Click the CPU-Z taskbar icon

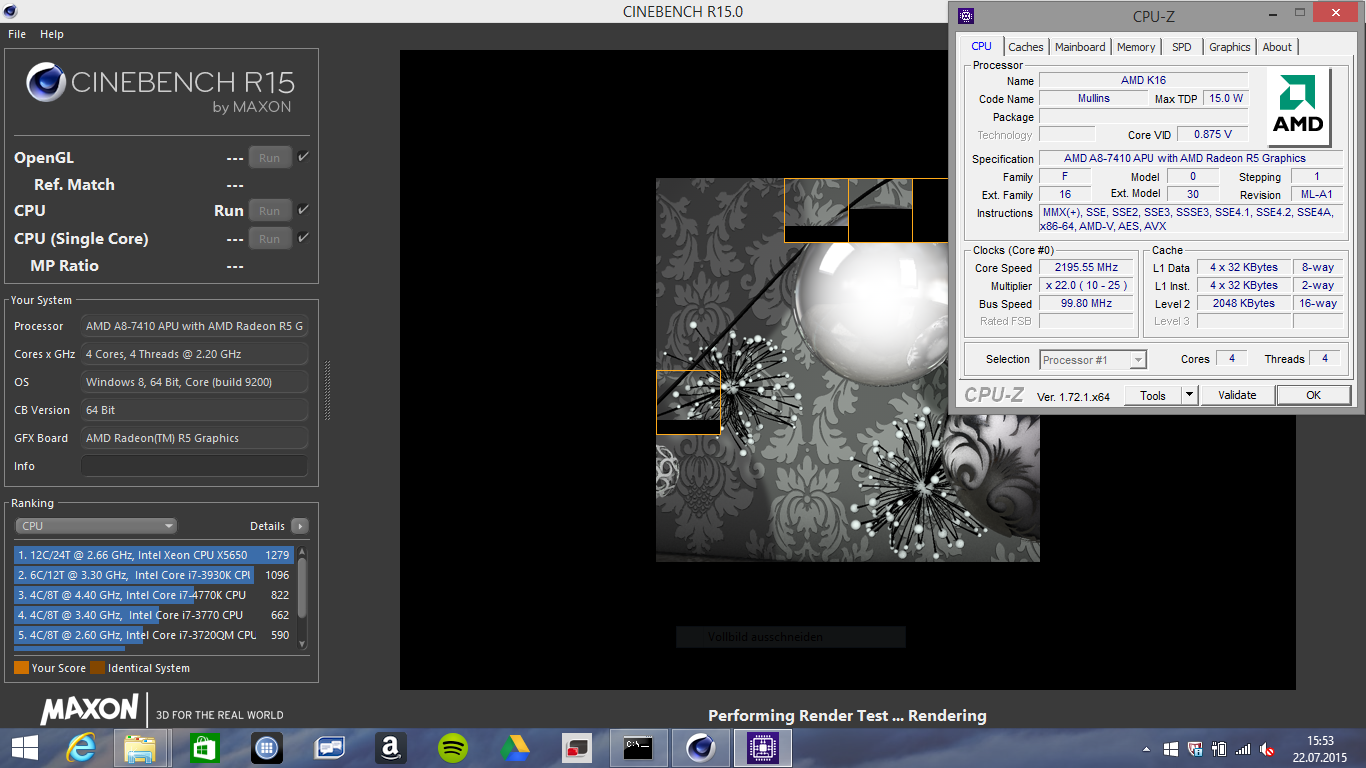763,747
